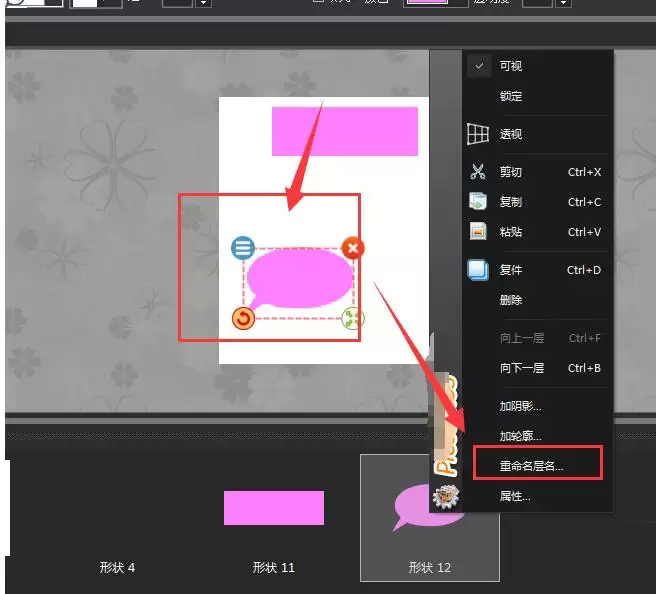The height and width of the screenshot is (594, 656).
Task: Click the Copy icon in the context menu
Action: tap(478, 202)
